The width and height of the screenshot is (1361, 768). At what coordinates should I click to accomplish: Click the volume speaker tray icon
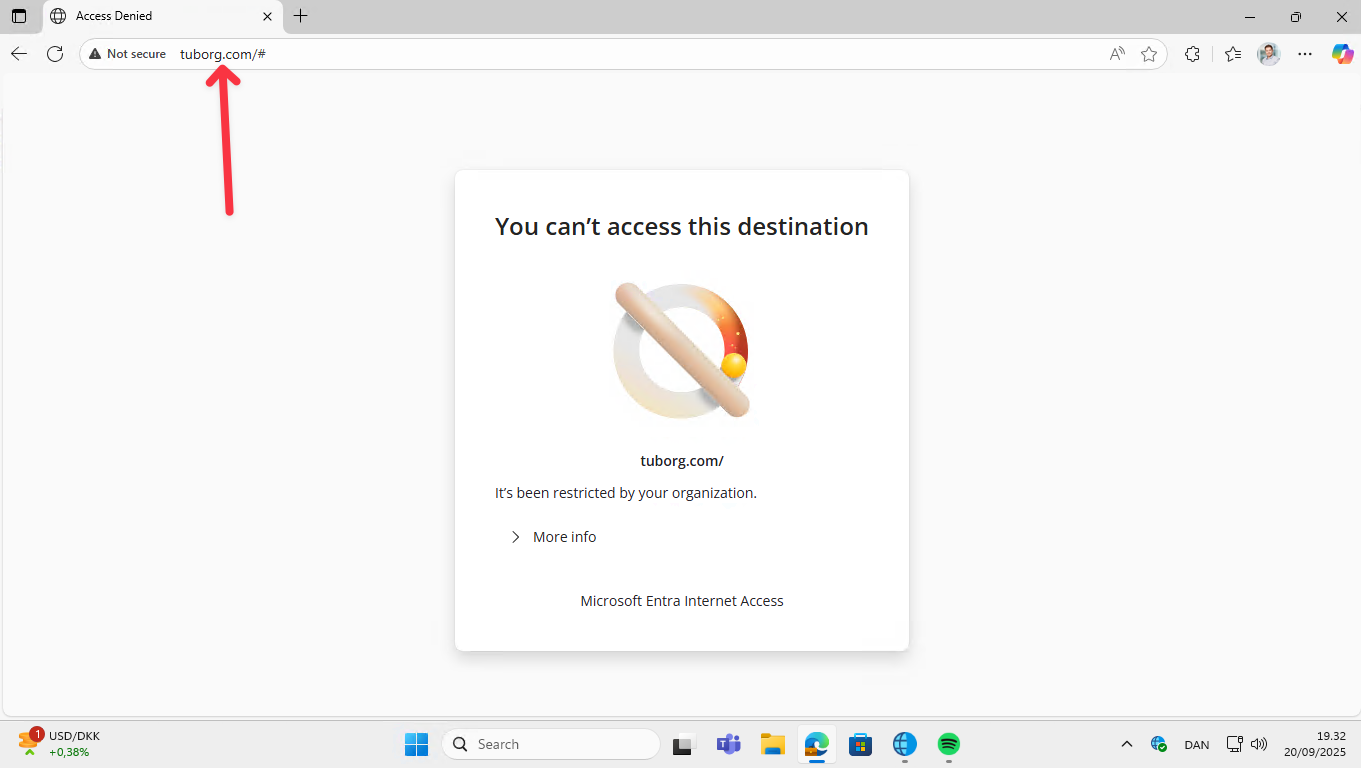coord(1259,744)
